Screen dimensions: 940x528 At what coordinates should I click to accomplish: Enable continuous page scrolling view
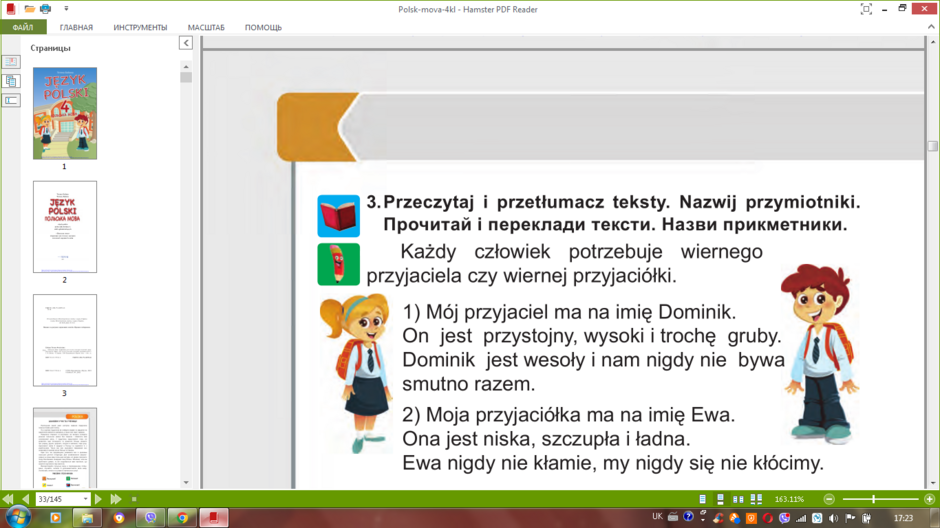pos(721,499)
